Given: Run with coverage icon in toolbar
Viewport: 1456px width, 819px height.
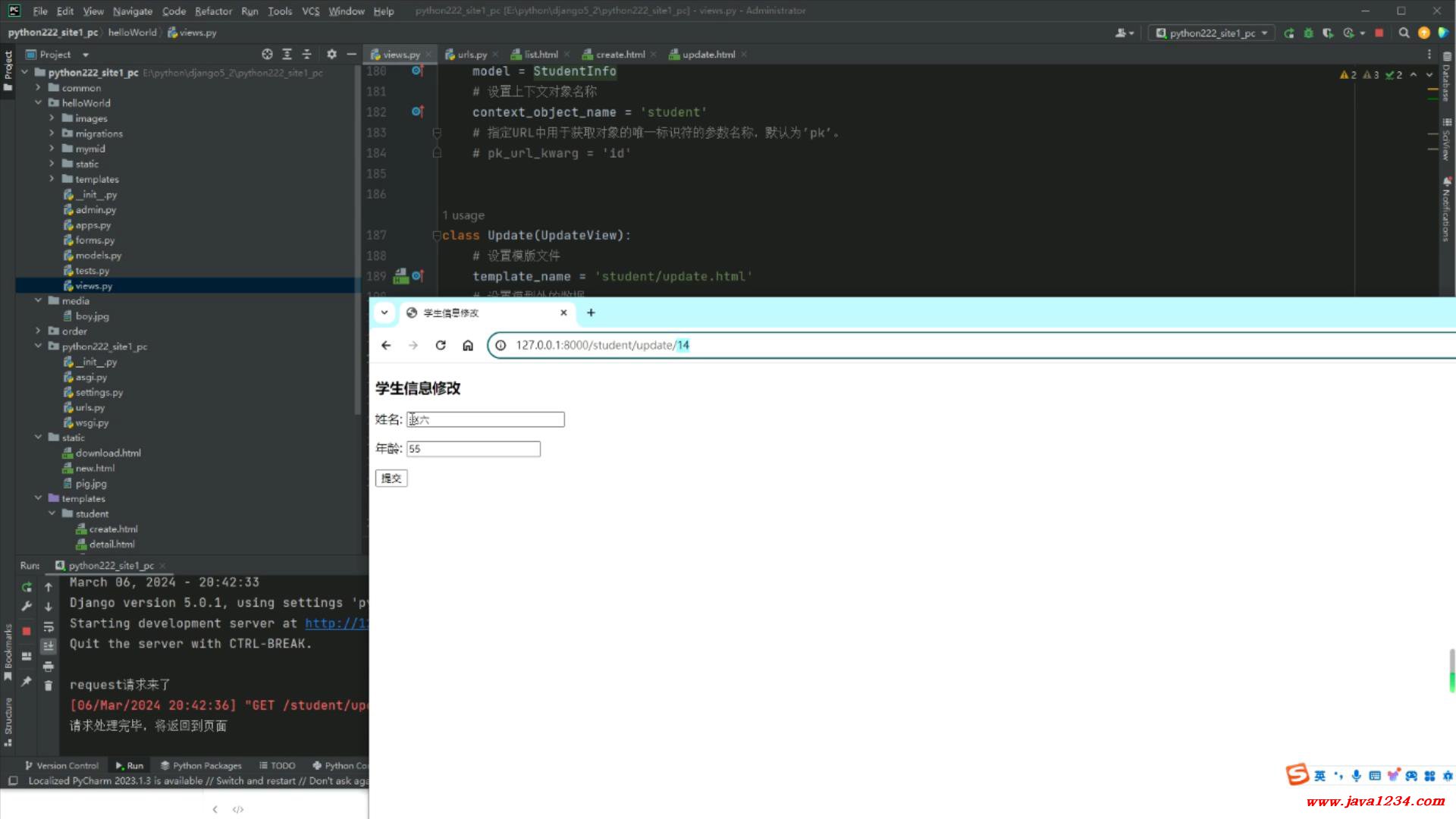Looking at the screenshot, I should [1328, 33].
